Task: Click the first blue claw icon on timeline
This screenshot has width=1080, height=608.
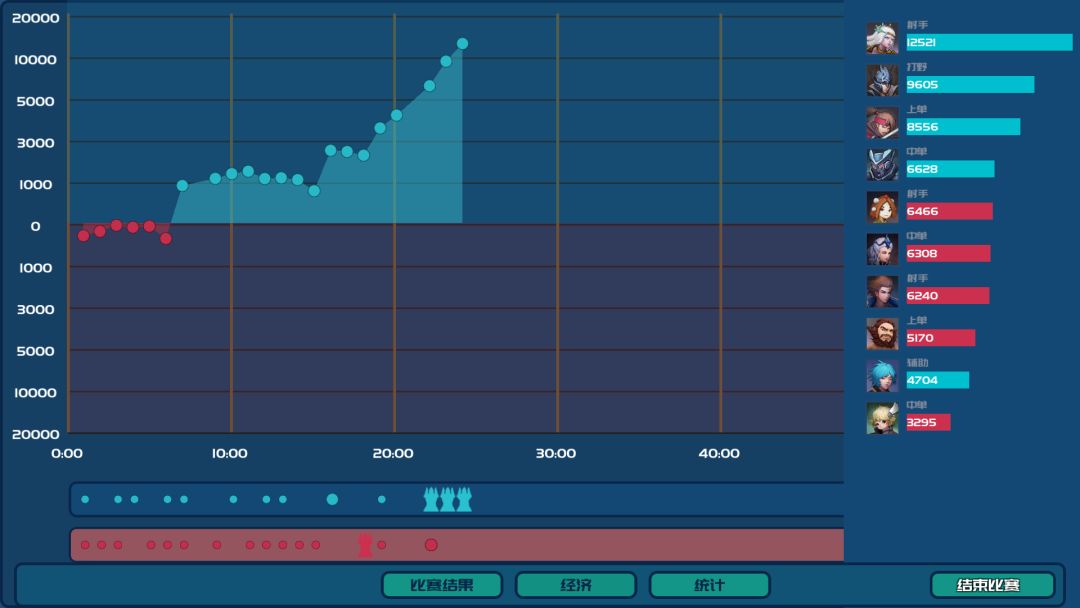Action: pos(431,499)
